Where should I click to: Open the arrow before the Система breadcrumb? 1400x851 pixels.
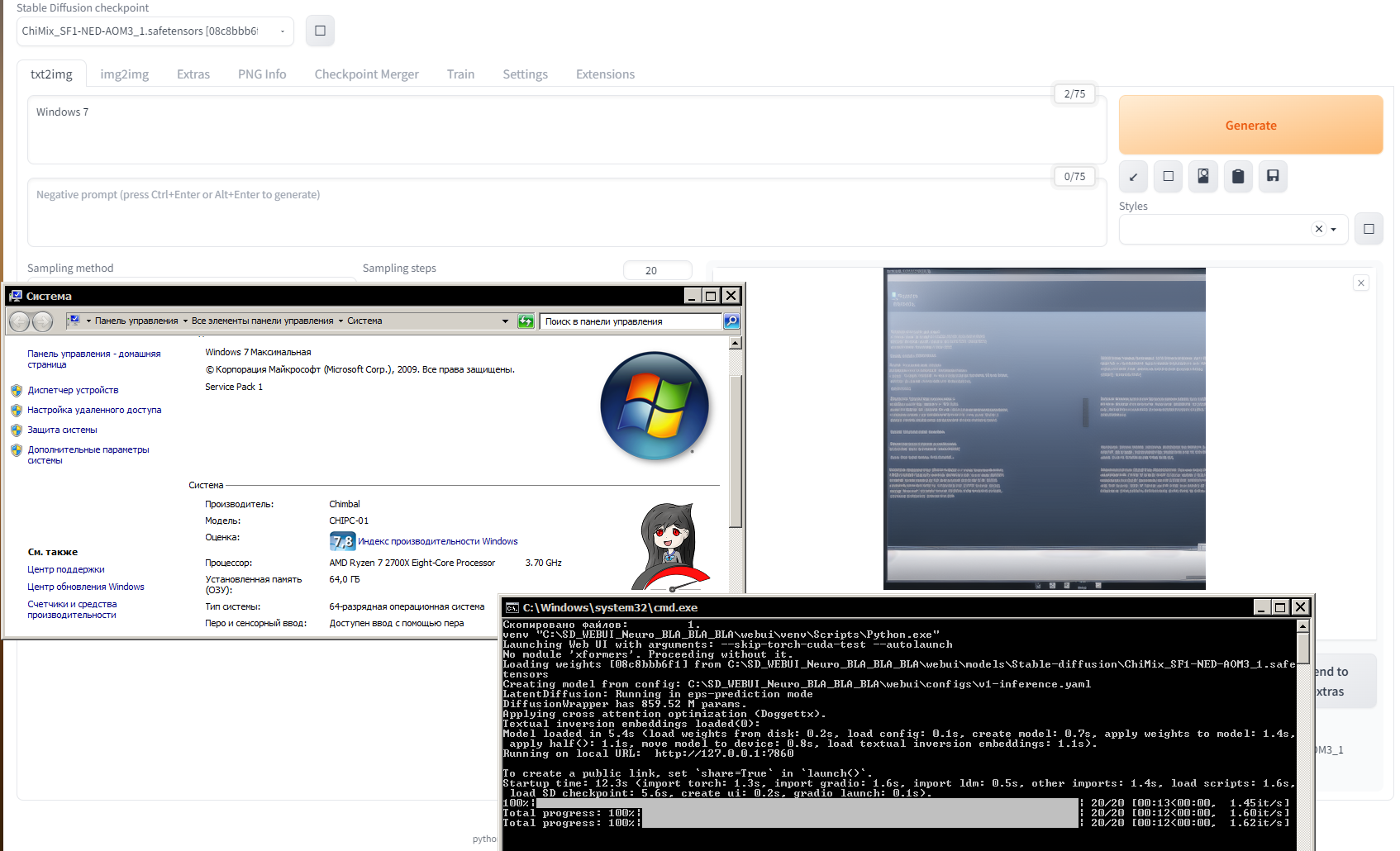point(340,321)
